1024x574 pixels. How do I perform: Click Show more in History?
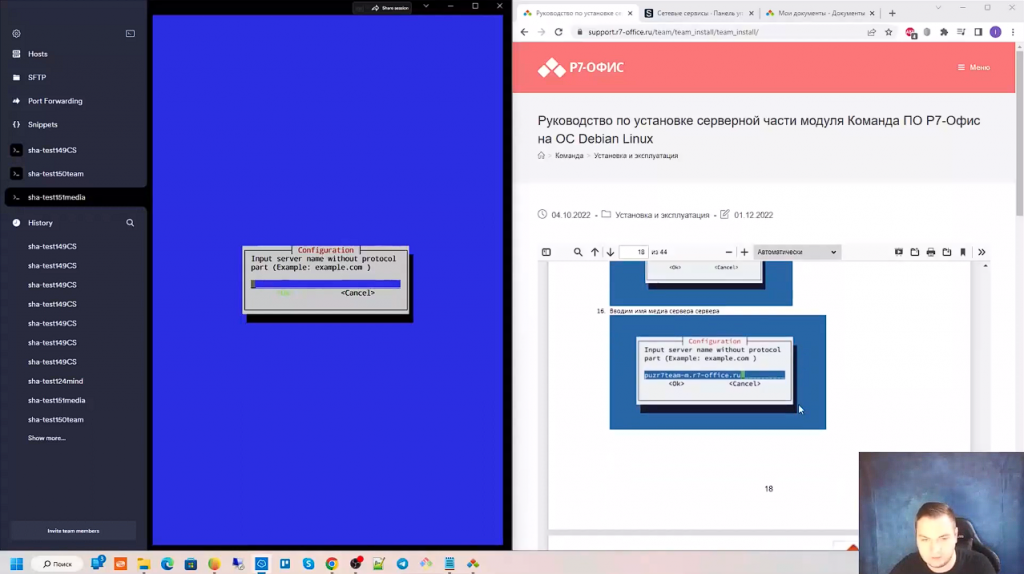[x=46, y=438]
